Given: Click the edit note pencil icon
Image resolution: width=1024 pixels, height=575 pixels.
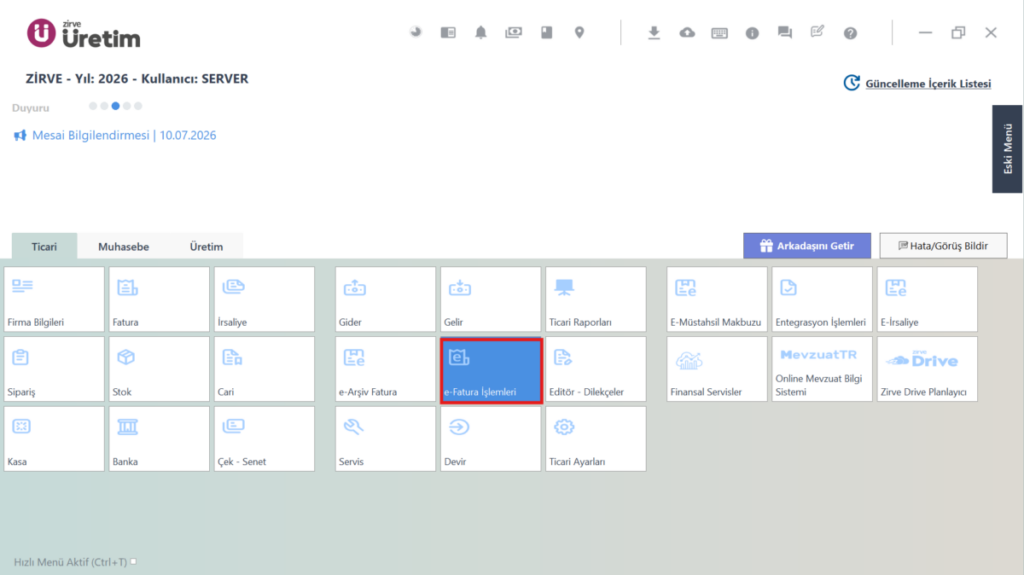Looking at the screenshot, I should click(818, 31).
